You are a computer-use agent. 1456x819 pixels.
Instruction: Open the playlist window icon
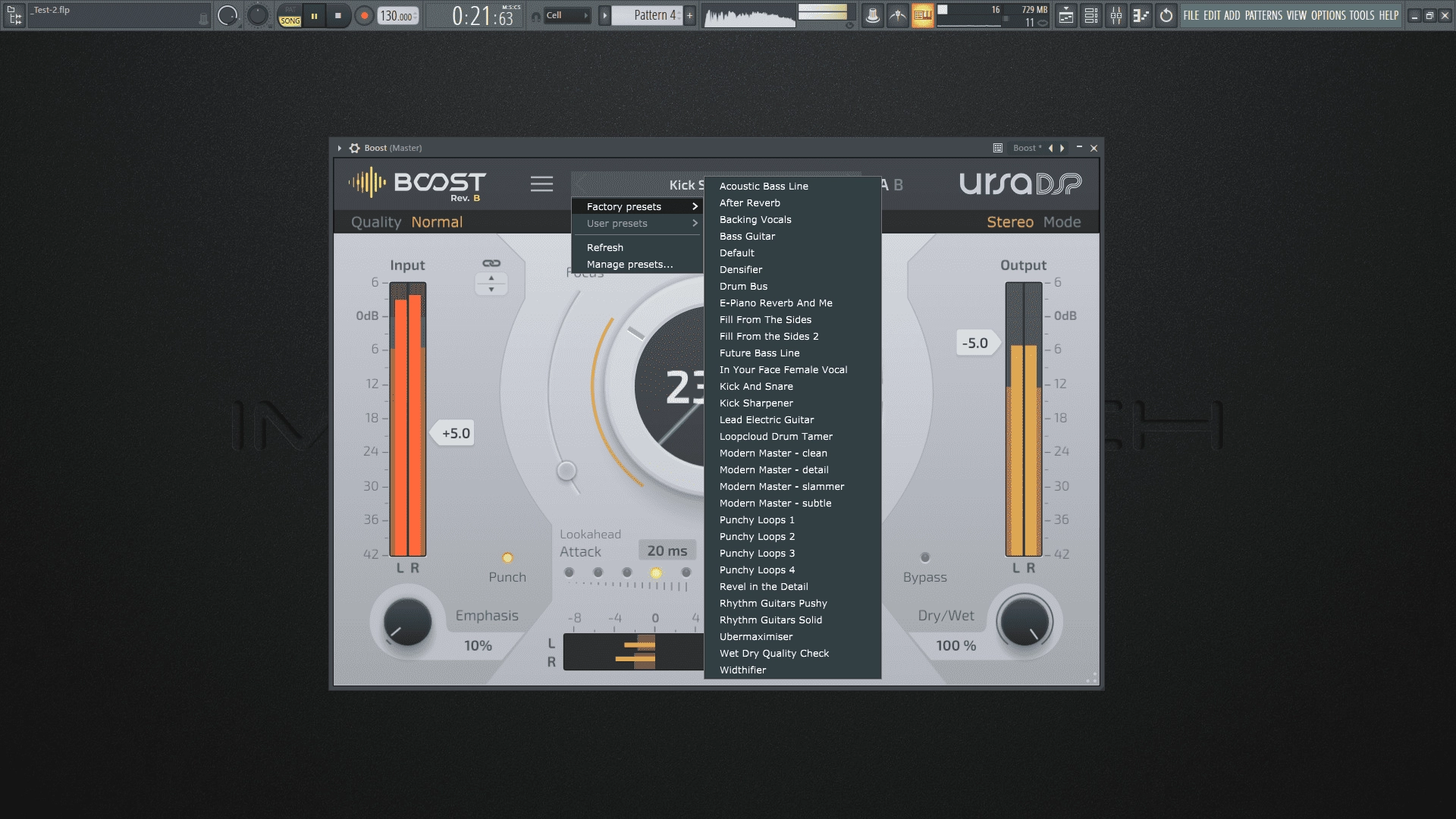[x=1066, y=15]
